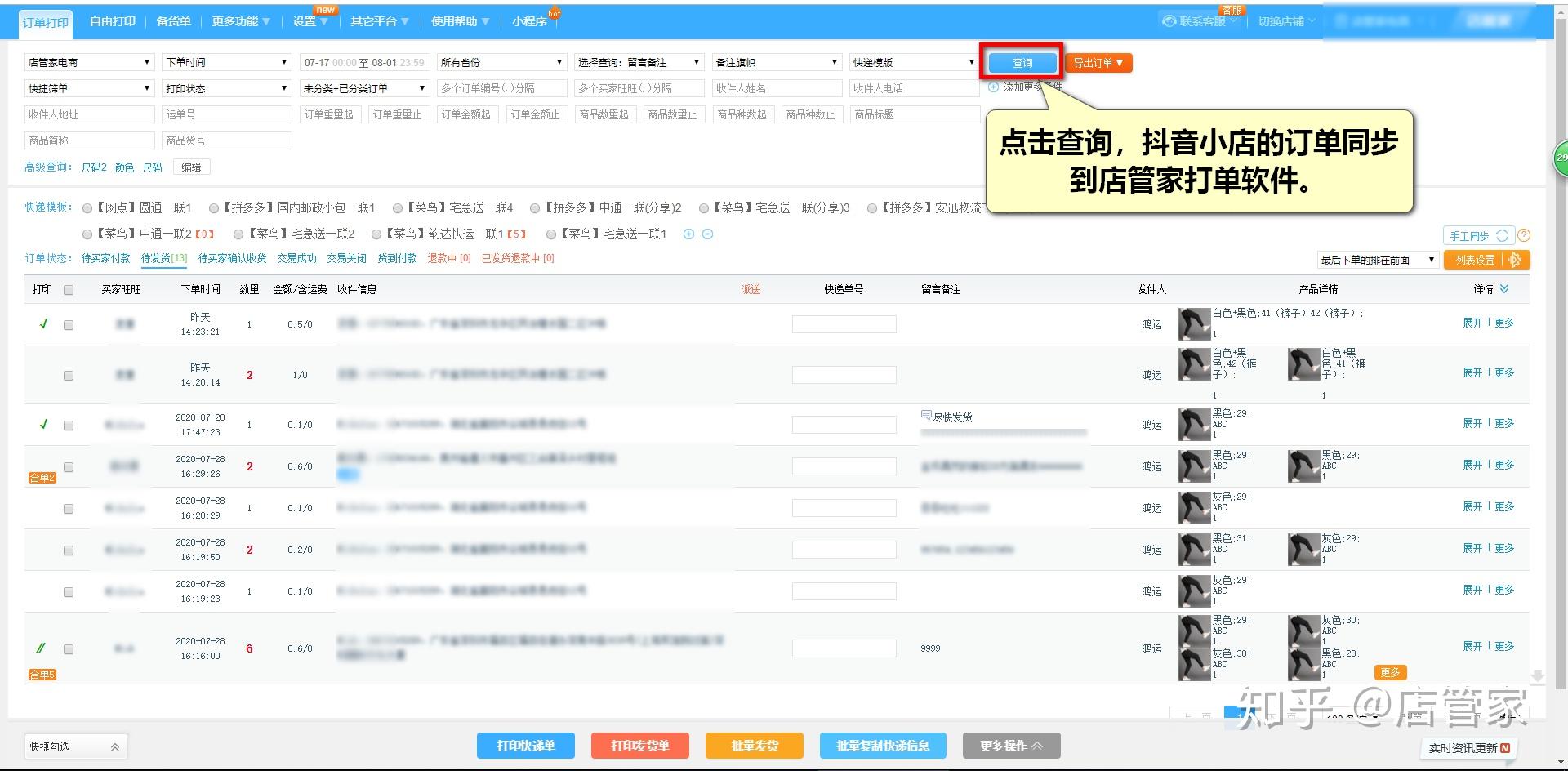Image resolution: width=1568 pixels, height=771 pixels.
Task: Click the 批量复制快递信息 button
Action: coord(883,746)
